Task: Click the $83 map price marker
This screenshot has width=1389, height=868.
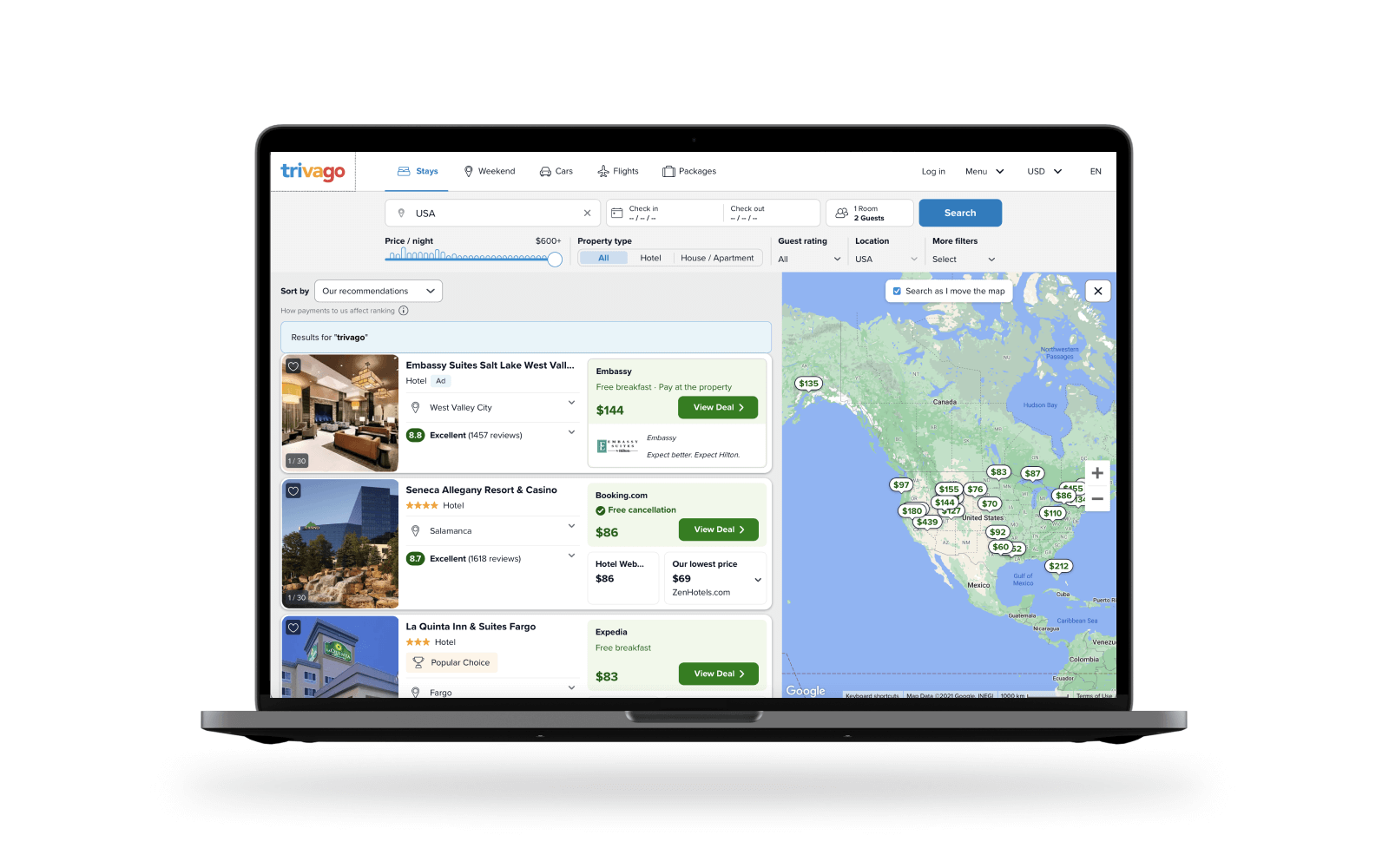Action: click(999, 472)
